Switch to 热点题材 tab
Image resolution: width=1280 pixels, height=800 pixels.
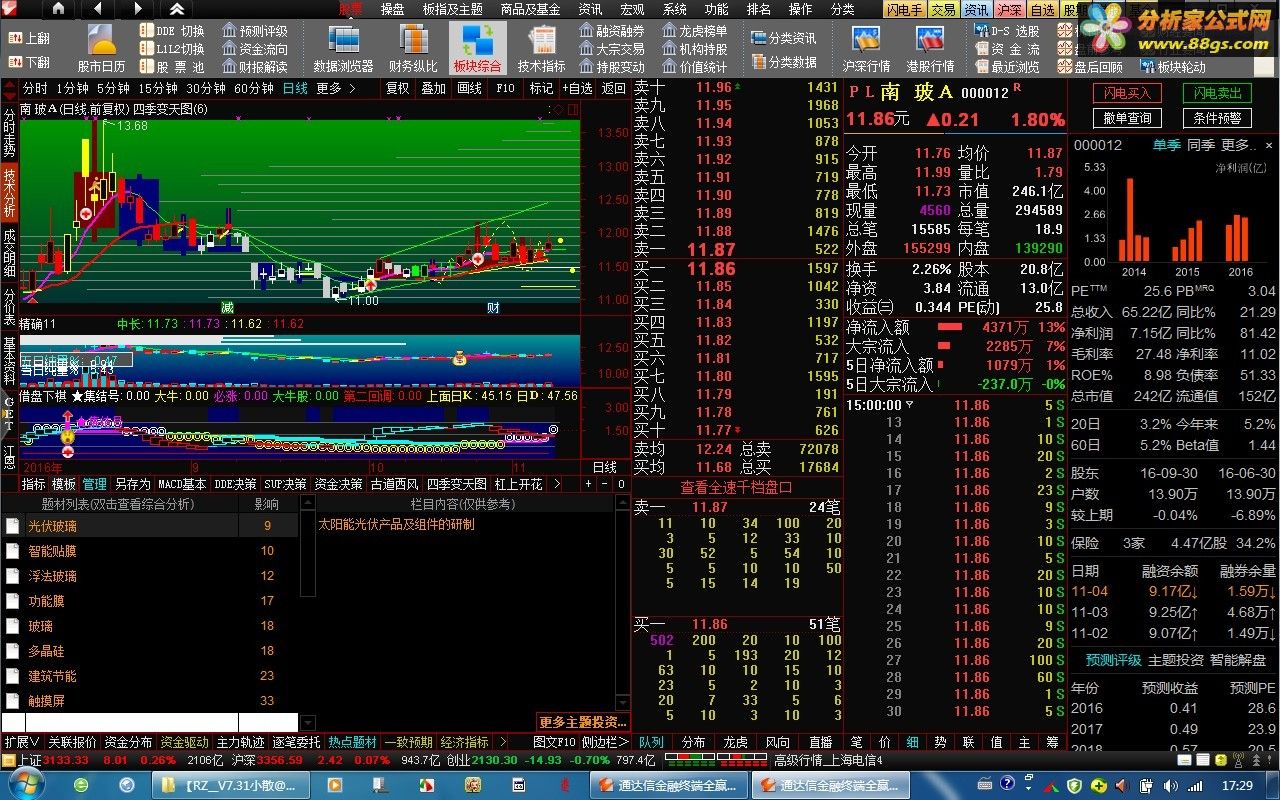[x=352, y=742]
